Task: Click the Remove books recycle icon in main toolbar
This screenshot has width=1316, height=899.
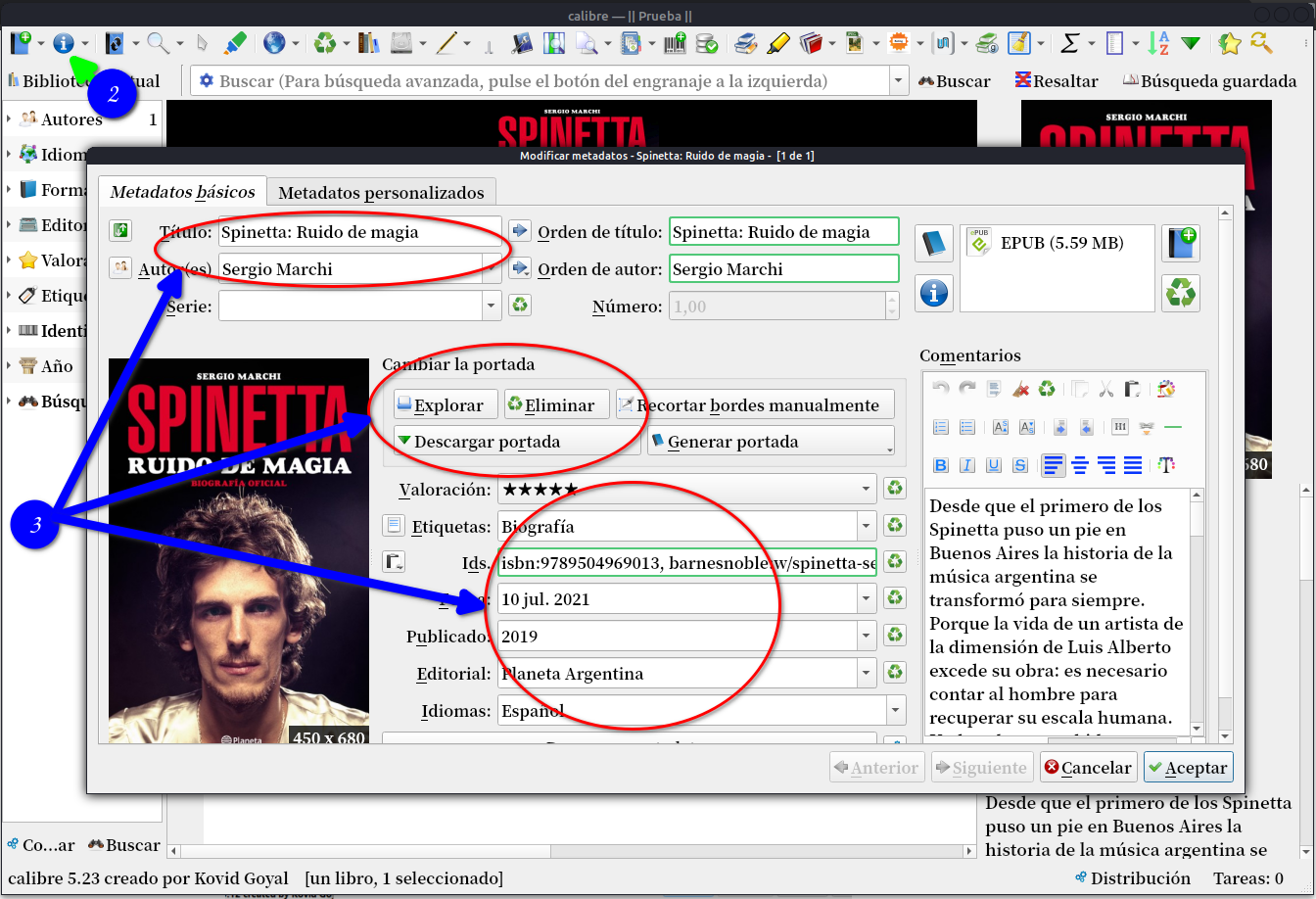Action: coord(325,43)
